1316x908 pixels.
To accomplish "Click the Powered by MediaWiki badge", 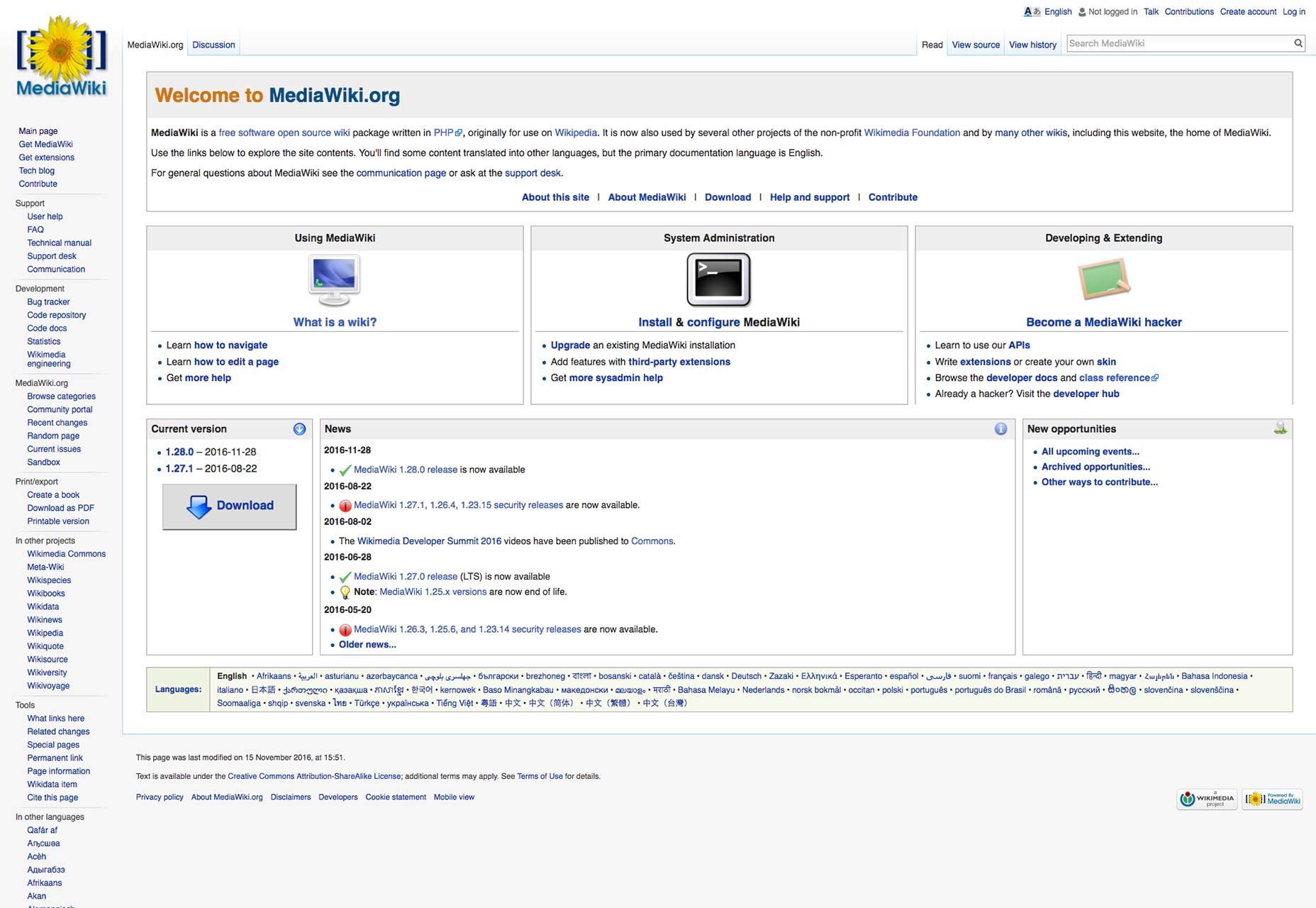I will pos(1272,799).
